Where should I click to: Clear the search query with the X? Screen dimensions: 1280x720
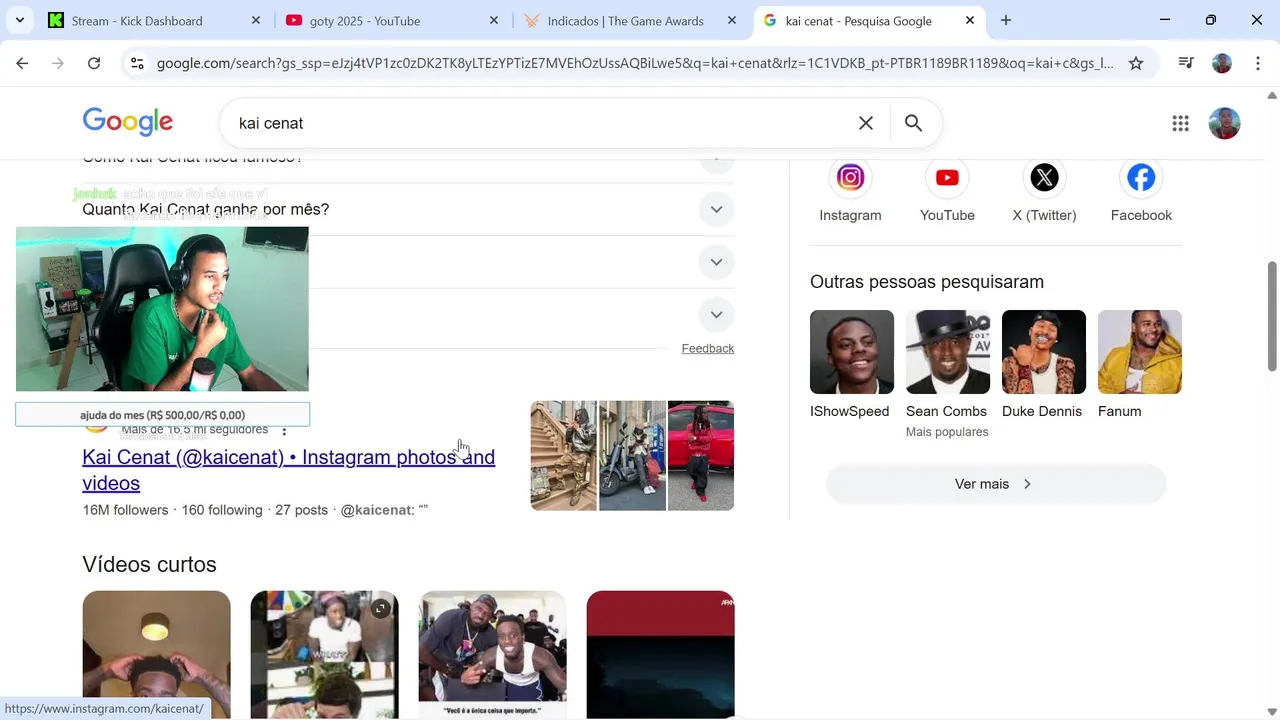866,123
